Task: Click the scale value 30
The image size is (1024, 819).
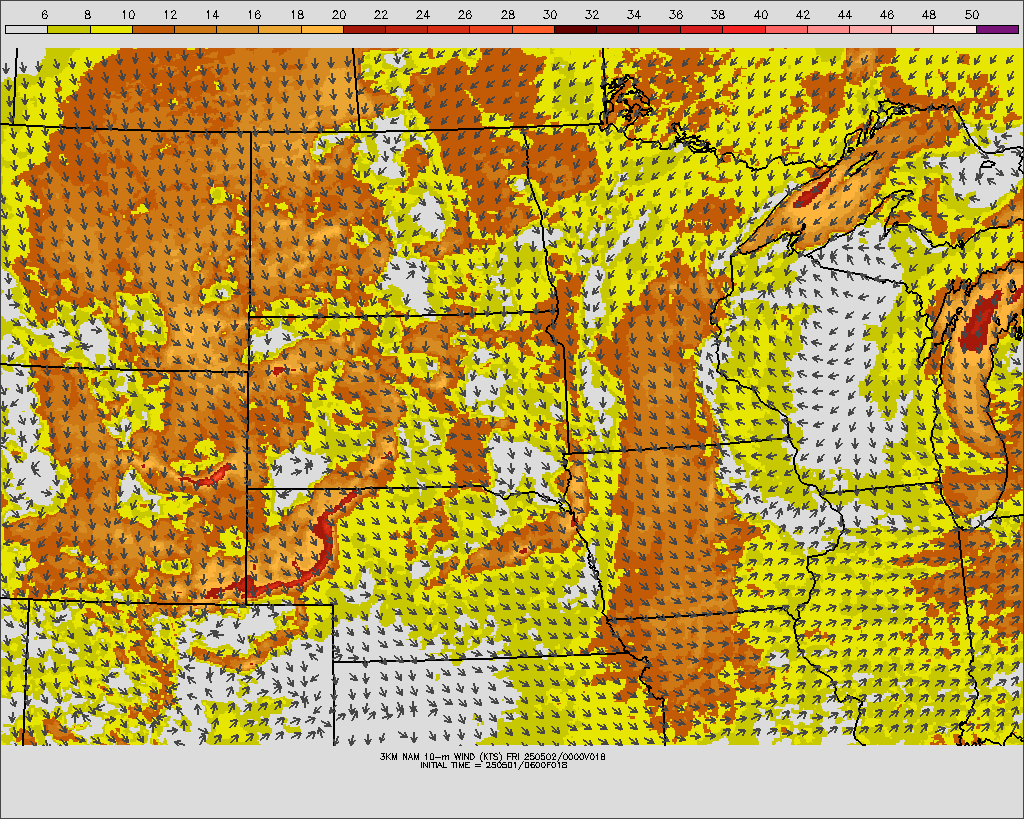Action: coord(550,14)
